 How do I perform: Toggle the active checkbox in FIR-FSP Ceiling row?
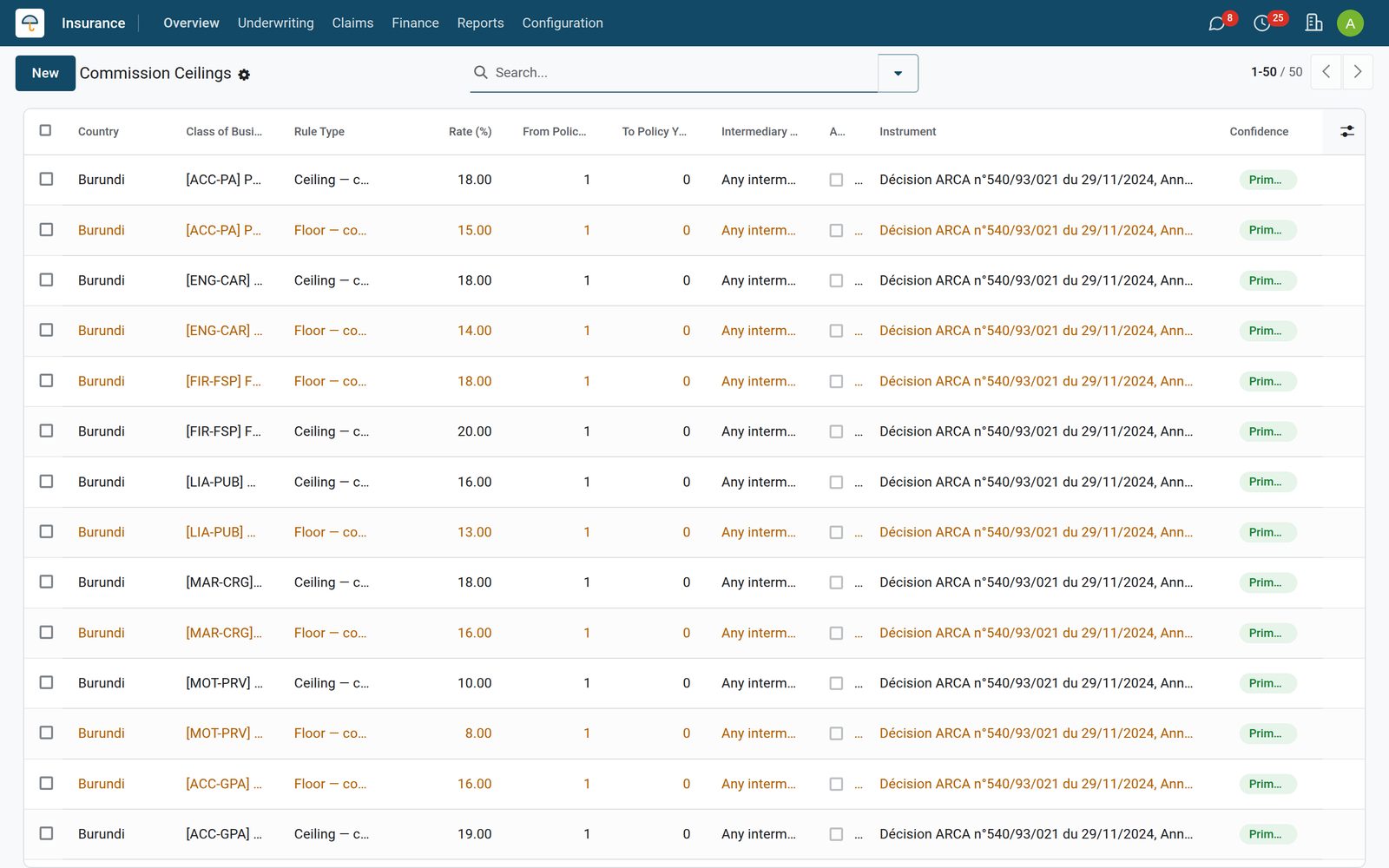pos(836,431)
